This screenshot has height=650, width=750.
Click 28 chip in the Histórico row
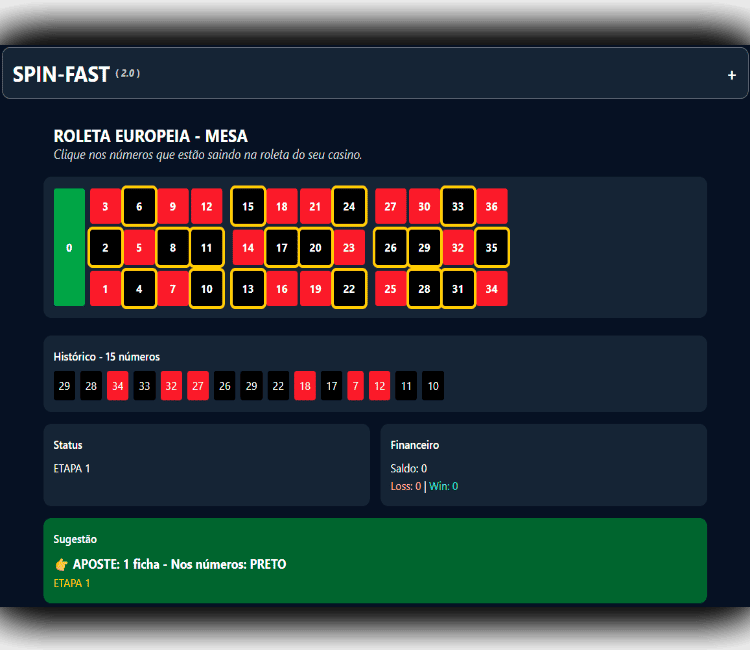pos(91,386)
